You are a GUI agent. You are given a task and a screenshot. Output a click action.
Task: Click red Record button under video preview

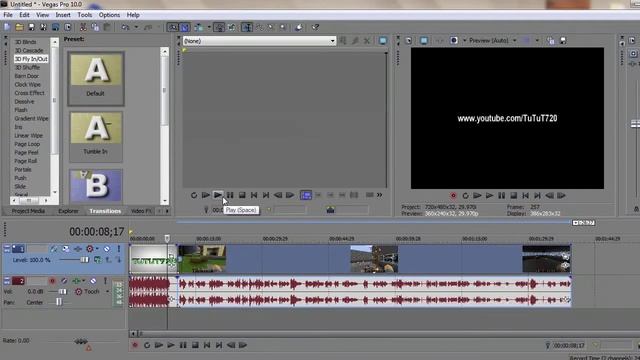tap(453, 196)
